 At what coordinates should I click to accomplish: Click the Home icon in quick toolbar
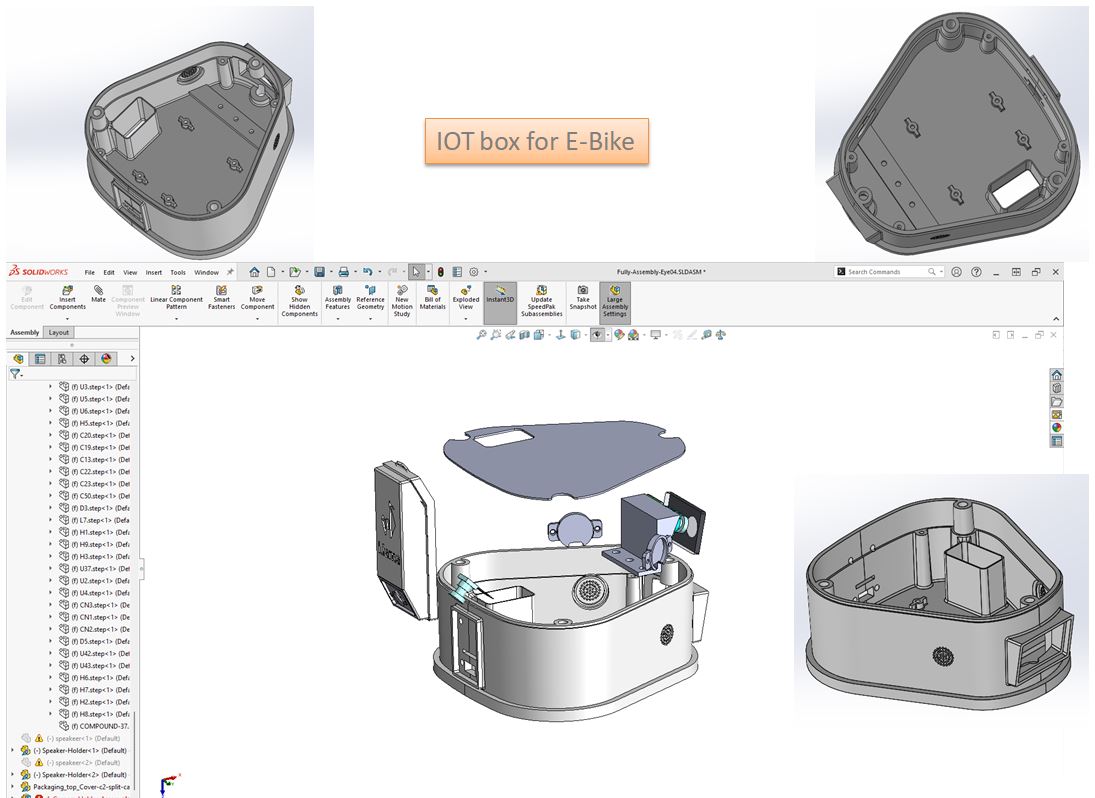click(255, 272)
